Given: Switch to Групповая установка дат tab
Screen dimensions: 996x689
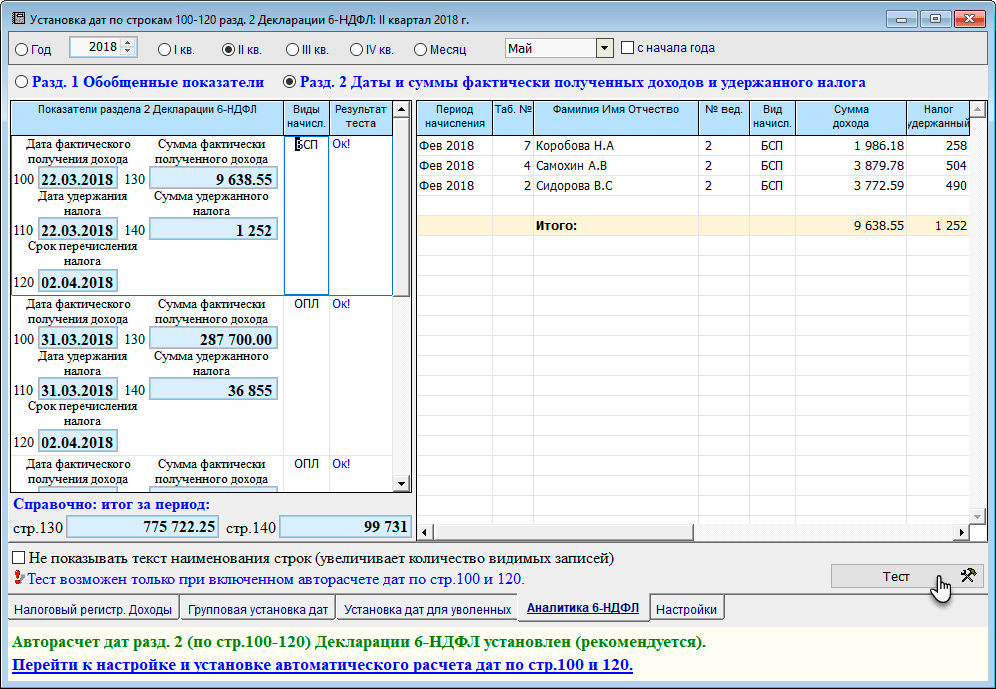Looking at the screenshot, I should (x=257, y=609).
